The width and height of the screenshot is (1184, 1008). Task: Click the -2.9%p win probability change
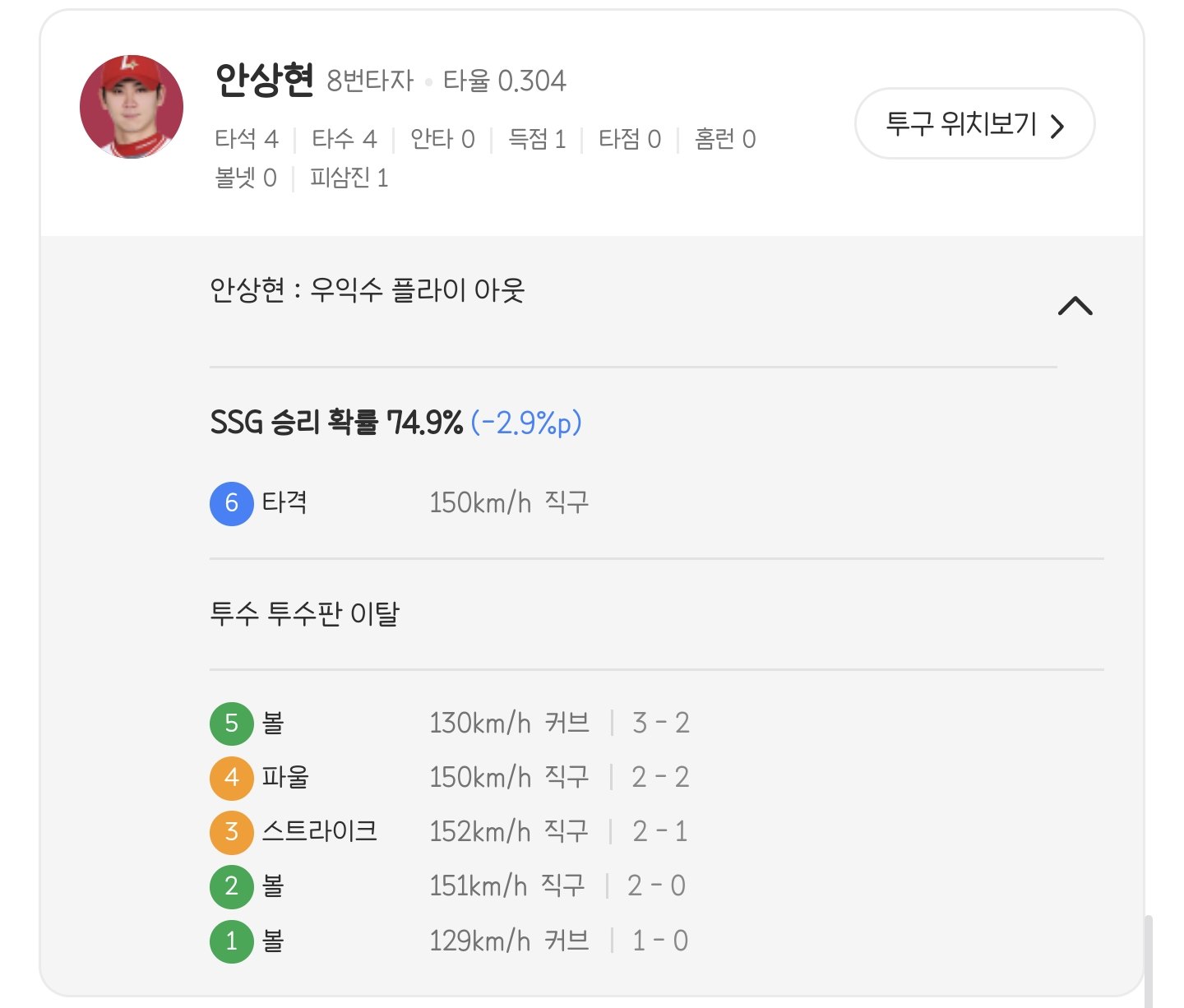526,423
